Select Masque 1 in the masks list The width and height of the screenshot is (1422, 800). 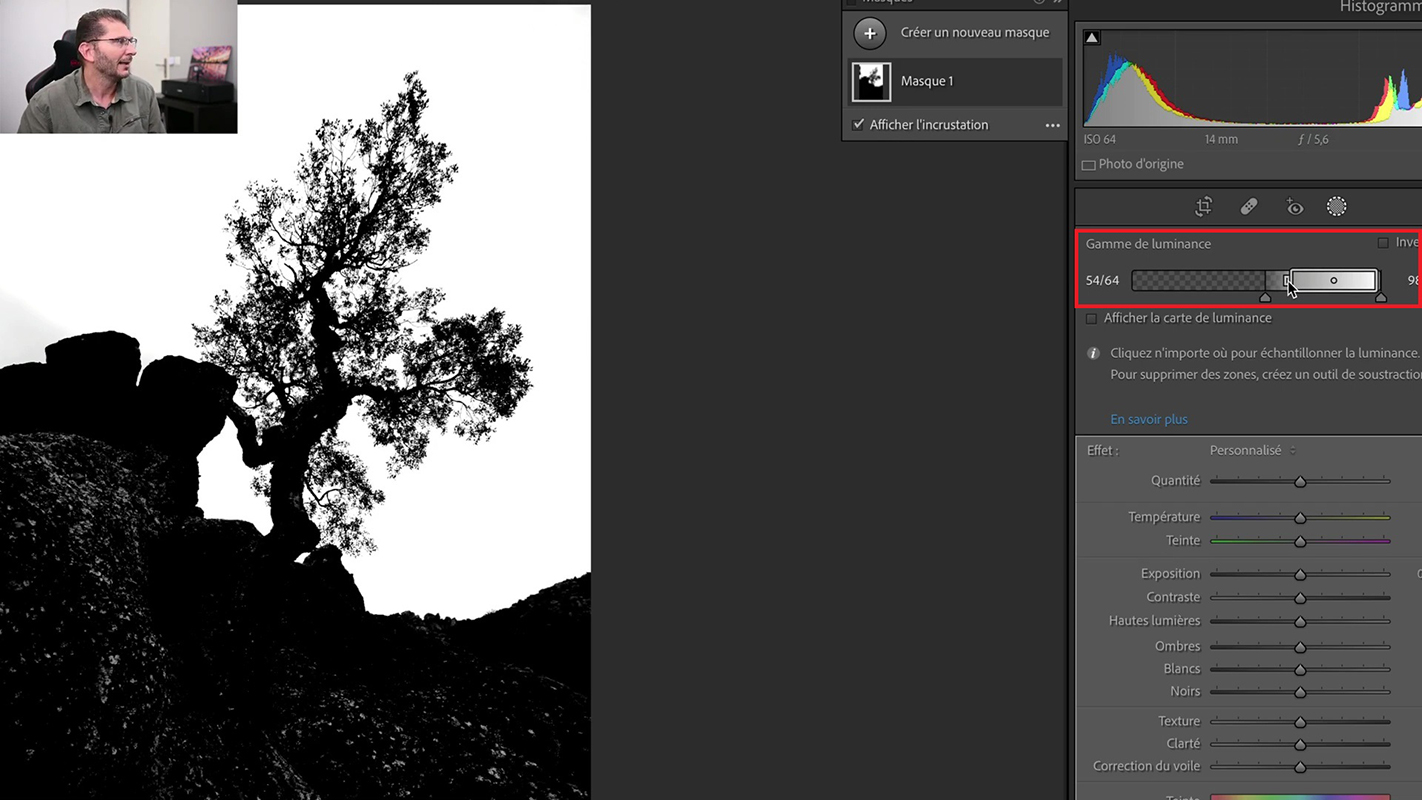(927, 81)
